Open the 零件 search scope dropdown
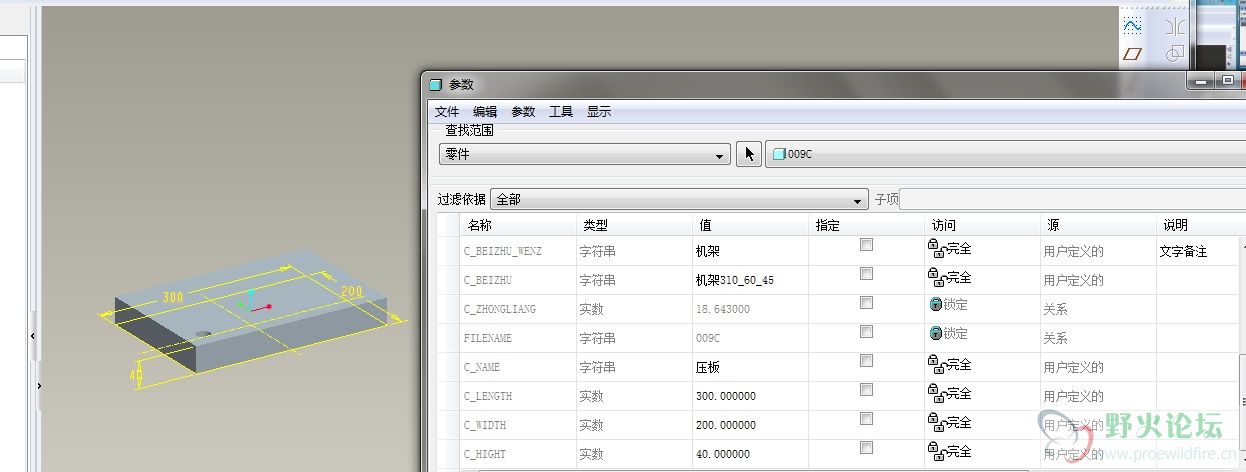 coord(585,155)
